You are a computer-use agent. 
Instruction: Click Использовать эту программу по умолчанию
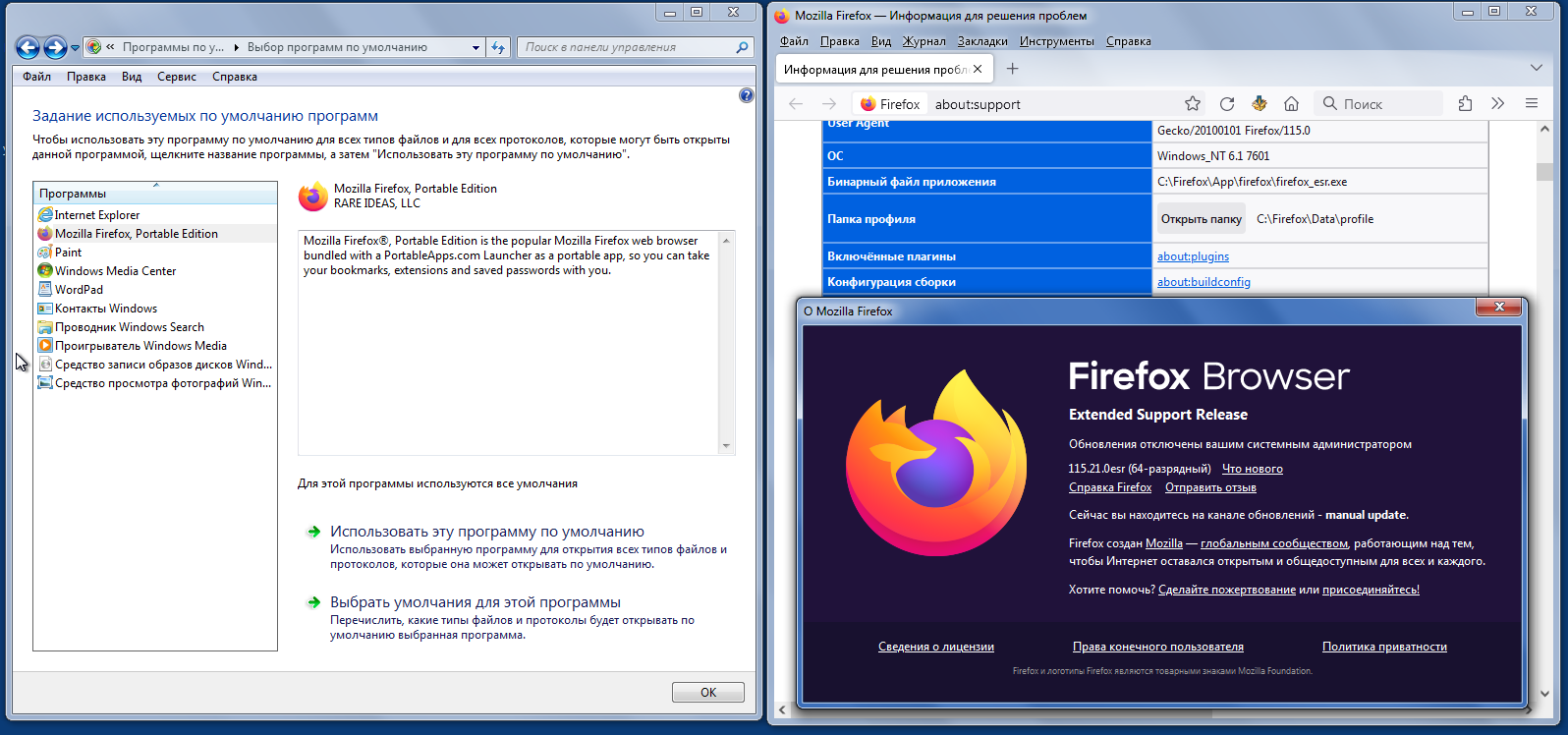tap(487, 532)
